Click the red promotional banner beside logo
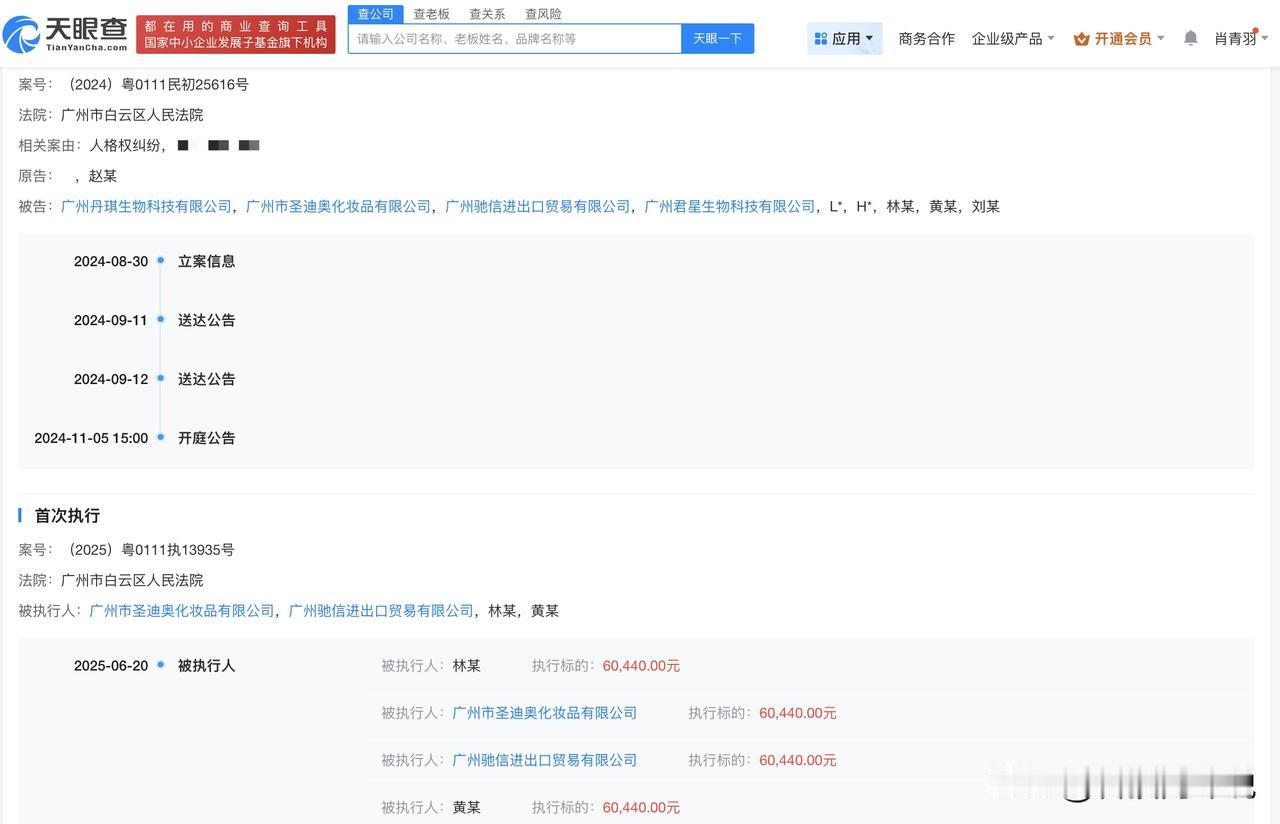The width and height of the screenshot is (1280, 824). pyautogui.click(x=236, y=34)
